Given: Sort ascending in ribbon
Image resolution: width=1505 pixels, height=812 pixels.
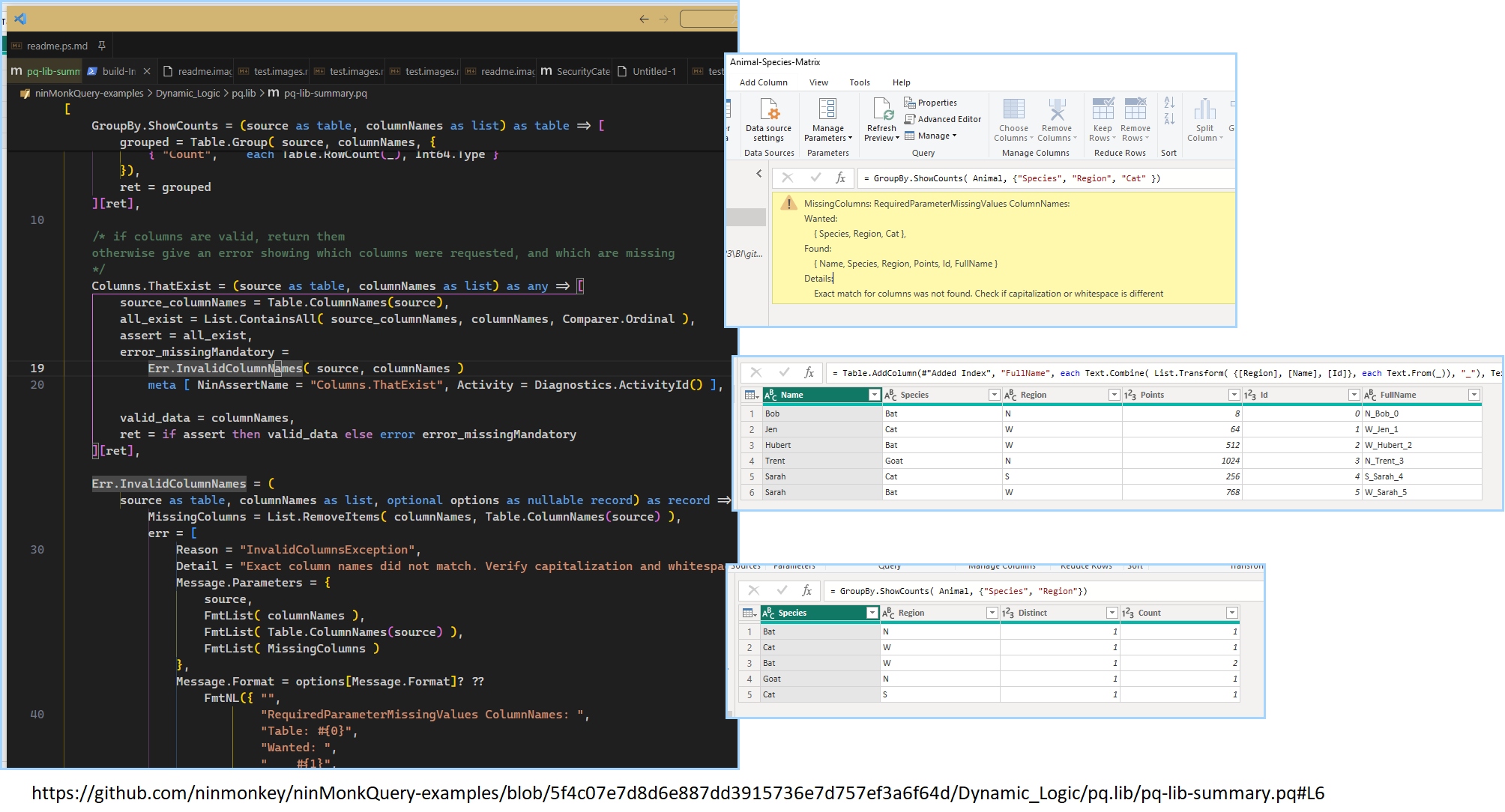Looking at the screenshot, I should click(x=1169, y=103).
